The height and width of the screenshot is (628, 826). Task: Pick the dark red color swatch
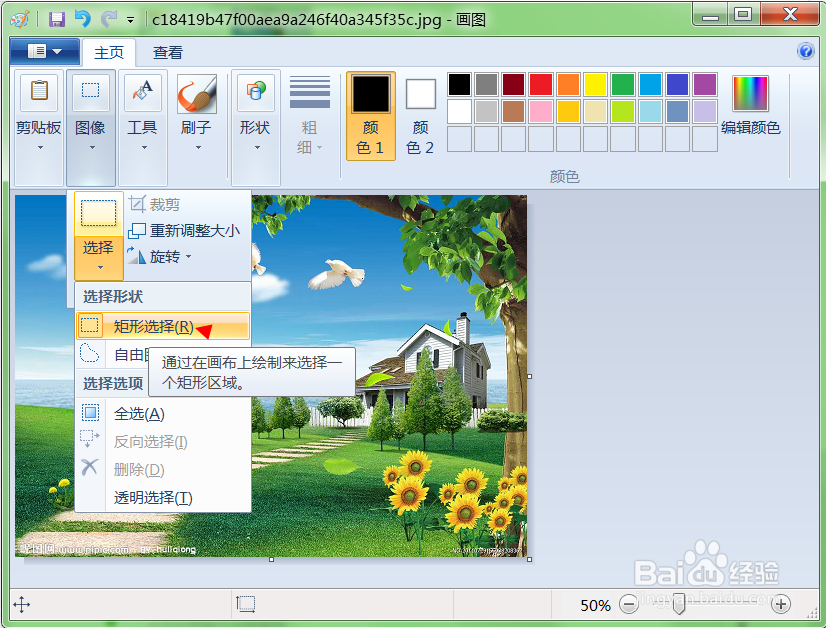click(514, 85)
